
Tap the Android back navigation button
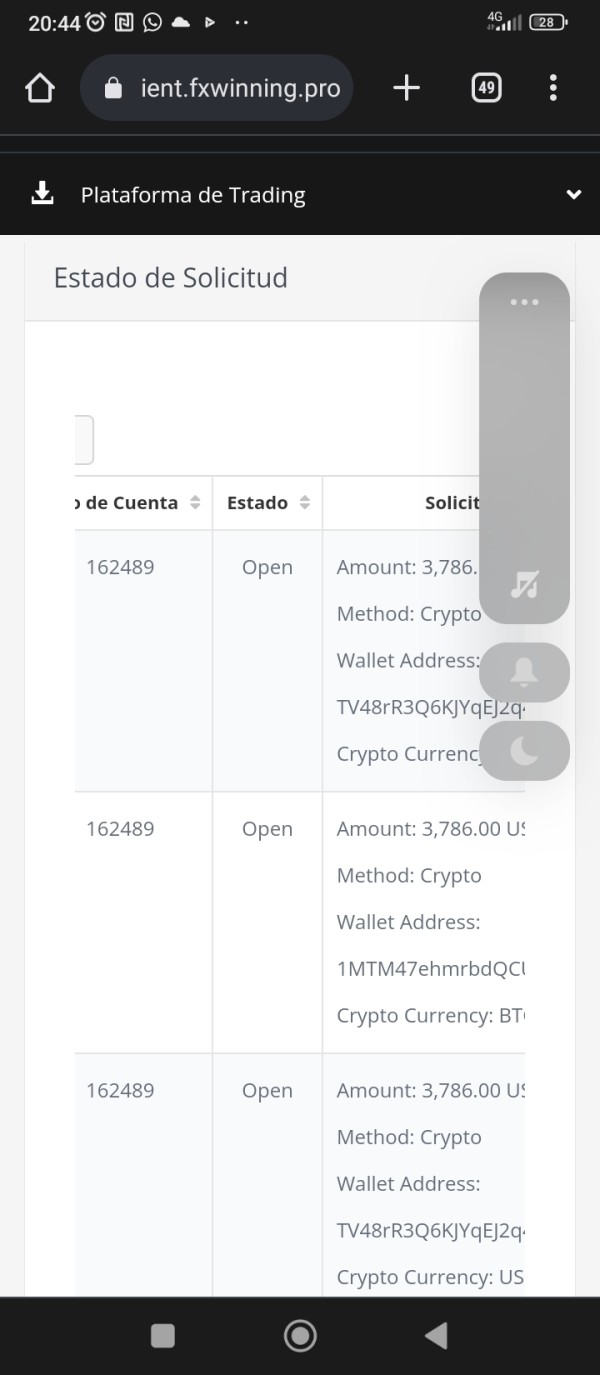[x=435, y=1335]
